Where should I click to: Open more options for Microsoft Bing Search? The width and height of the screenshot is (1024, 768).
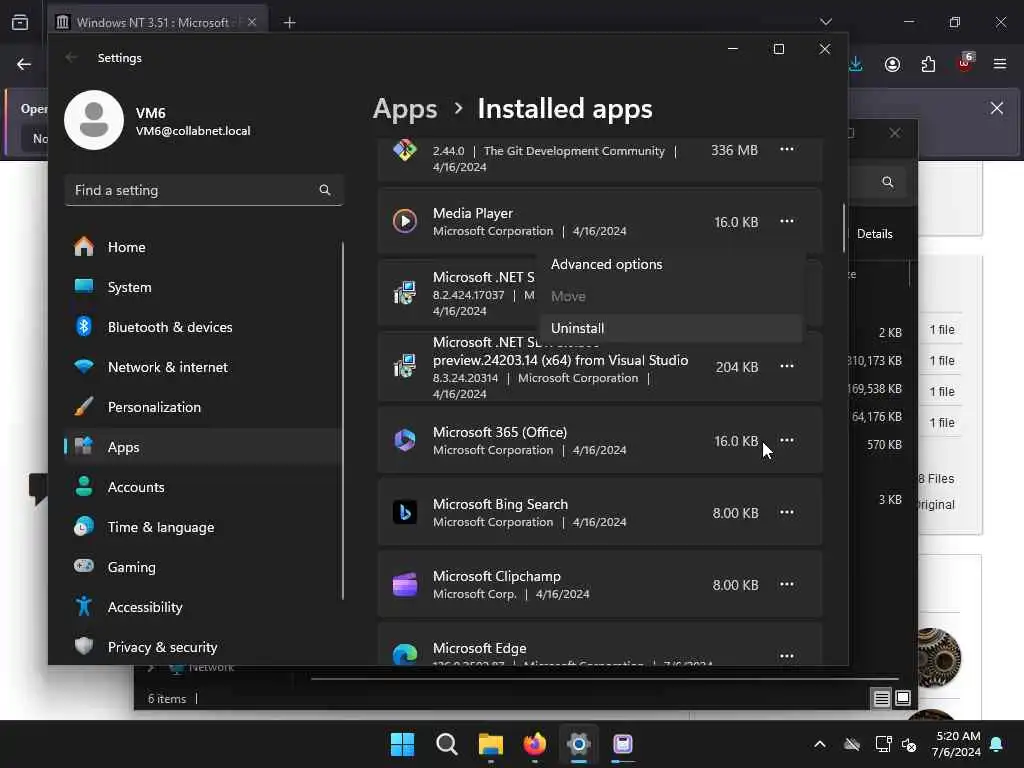pyautogui.click(x=787, y=512)
